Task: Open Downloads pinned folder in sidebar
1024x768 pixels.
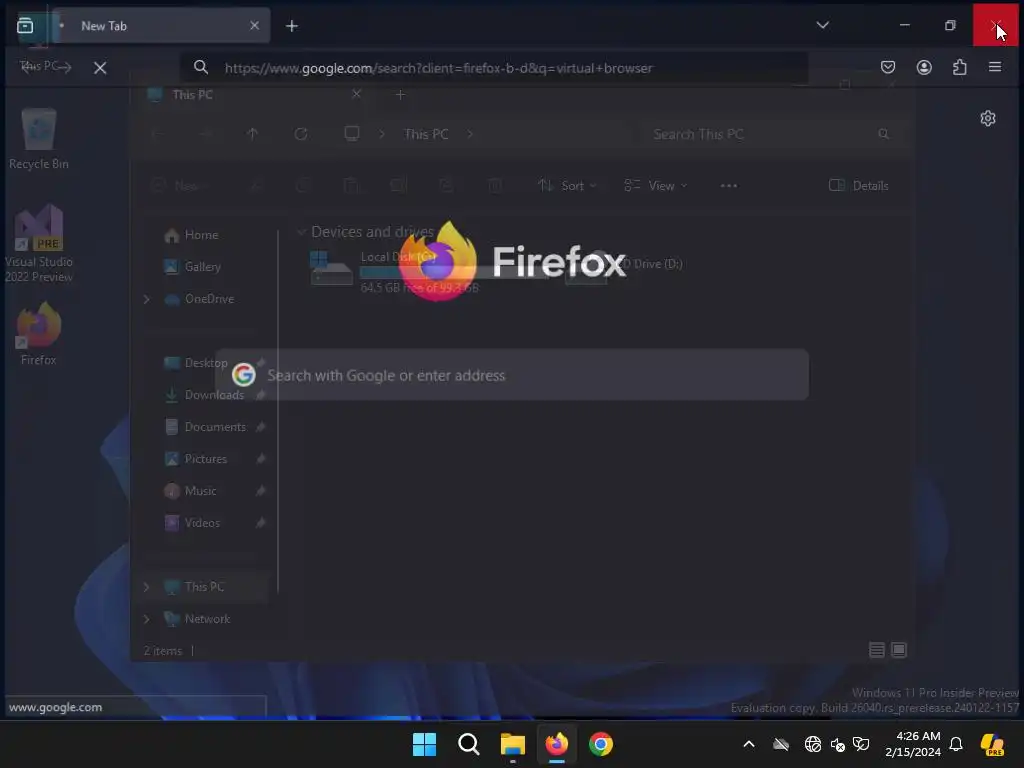Action: click(x=214, y=394)
